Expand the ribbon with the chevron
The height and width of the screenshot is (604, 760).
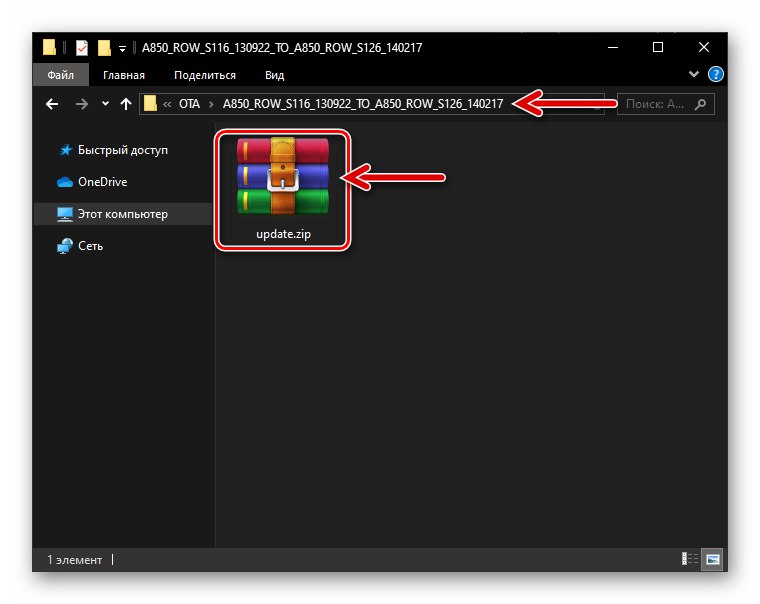(694, 74)
